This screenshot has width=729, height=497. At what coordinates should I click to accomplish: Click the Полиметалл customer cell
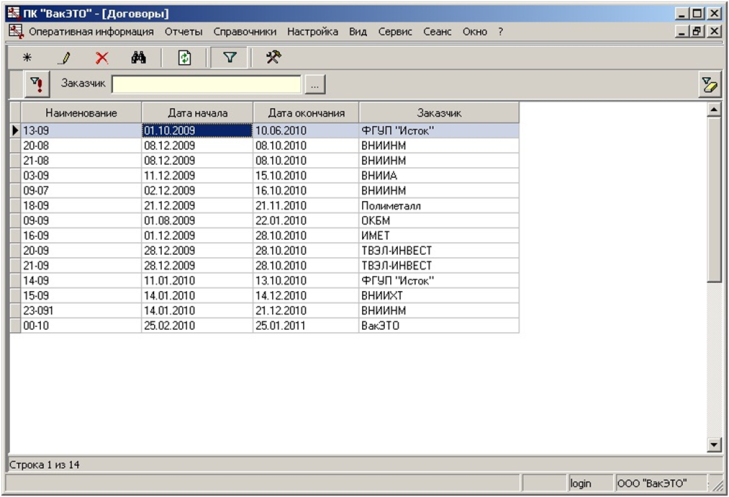[x=439, y=205]
